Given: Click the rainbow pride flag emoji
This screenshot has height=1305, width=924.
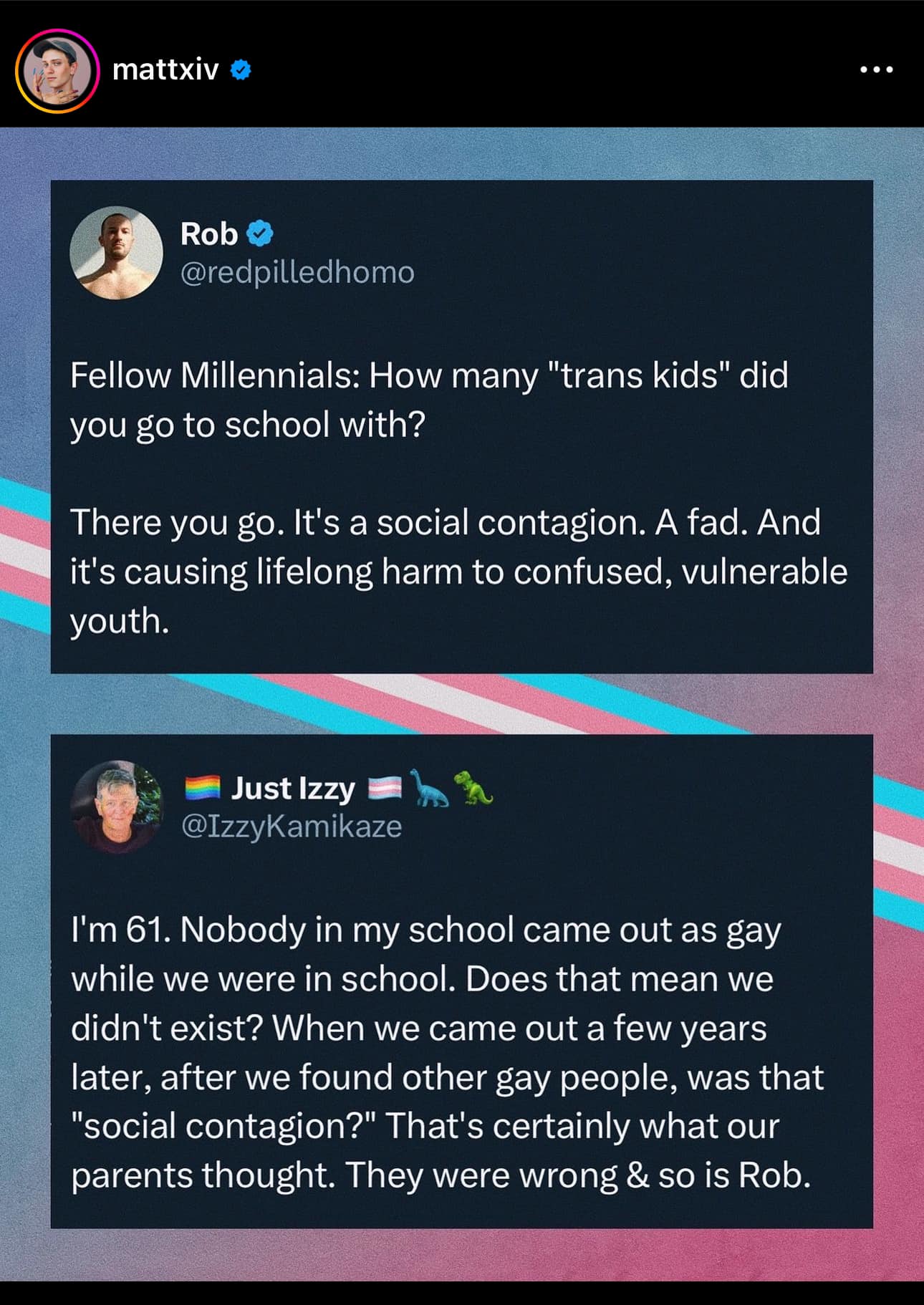Looking at the screenshot, I should (202, 788).
